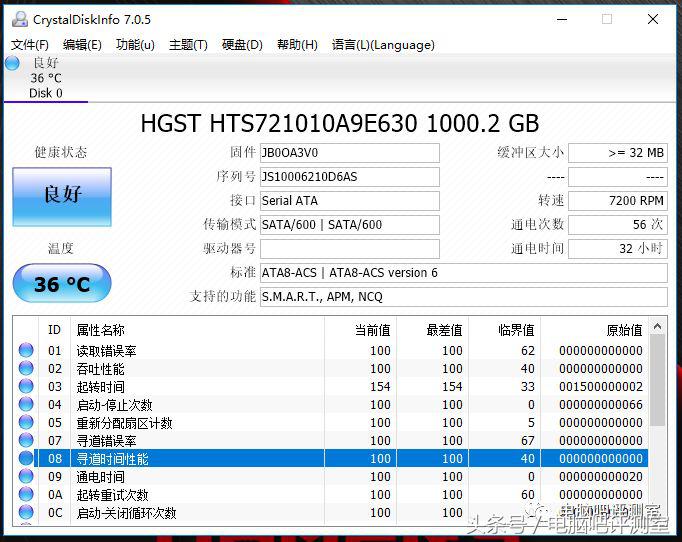Image resolution: width=682 pixels, height=542 pixels.
Task: Open the 主题(T) menu
Action: (188, 45)
